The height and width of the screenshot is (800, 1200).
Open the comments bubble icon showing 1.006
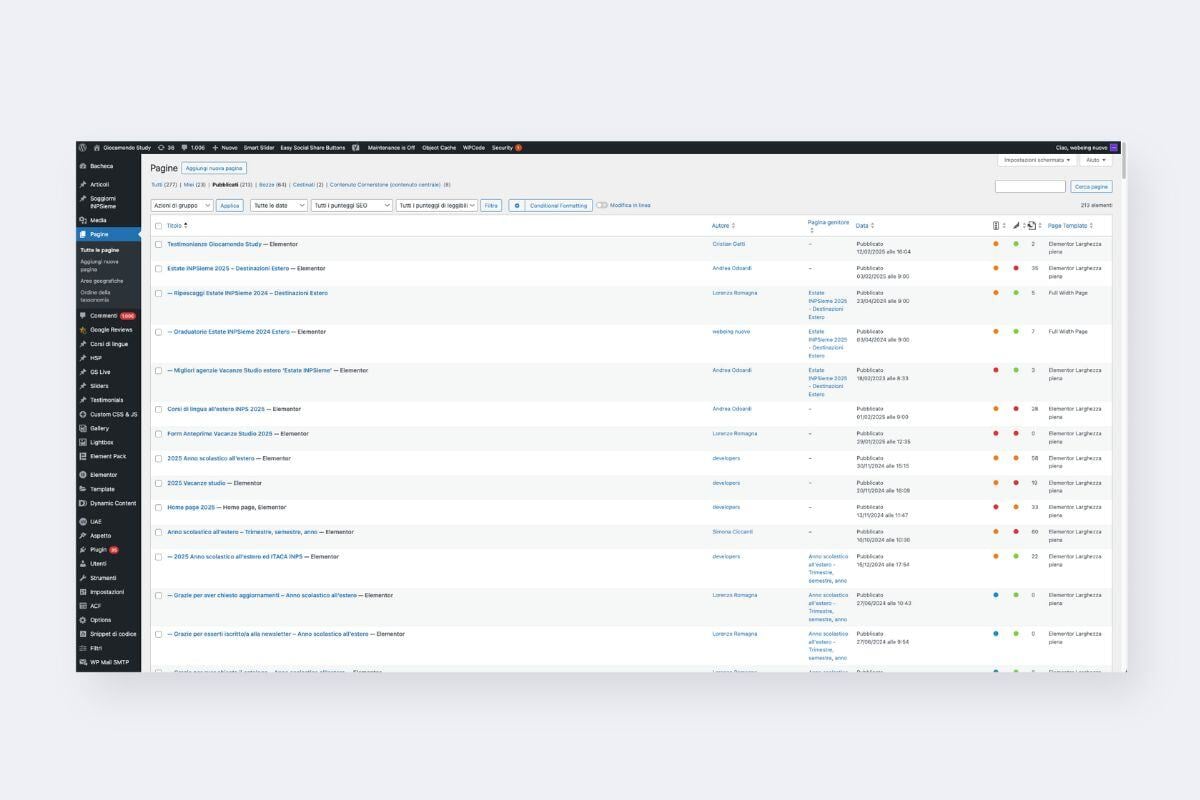[185, 147]
